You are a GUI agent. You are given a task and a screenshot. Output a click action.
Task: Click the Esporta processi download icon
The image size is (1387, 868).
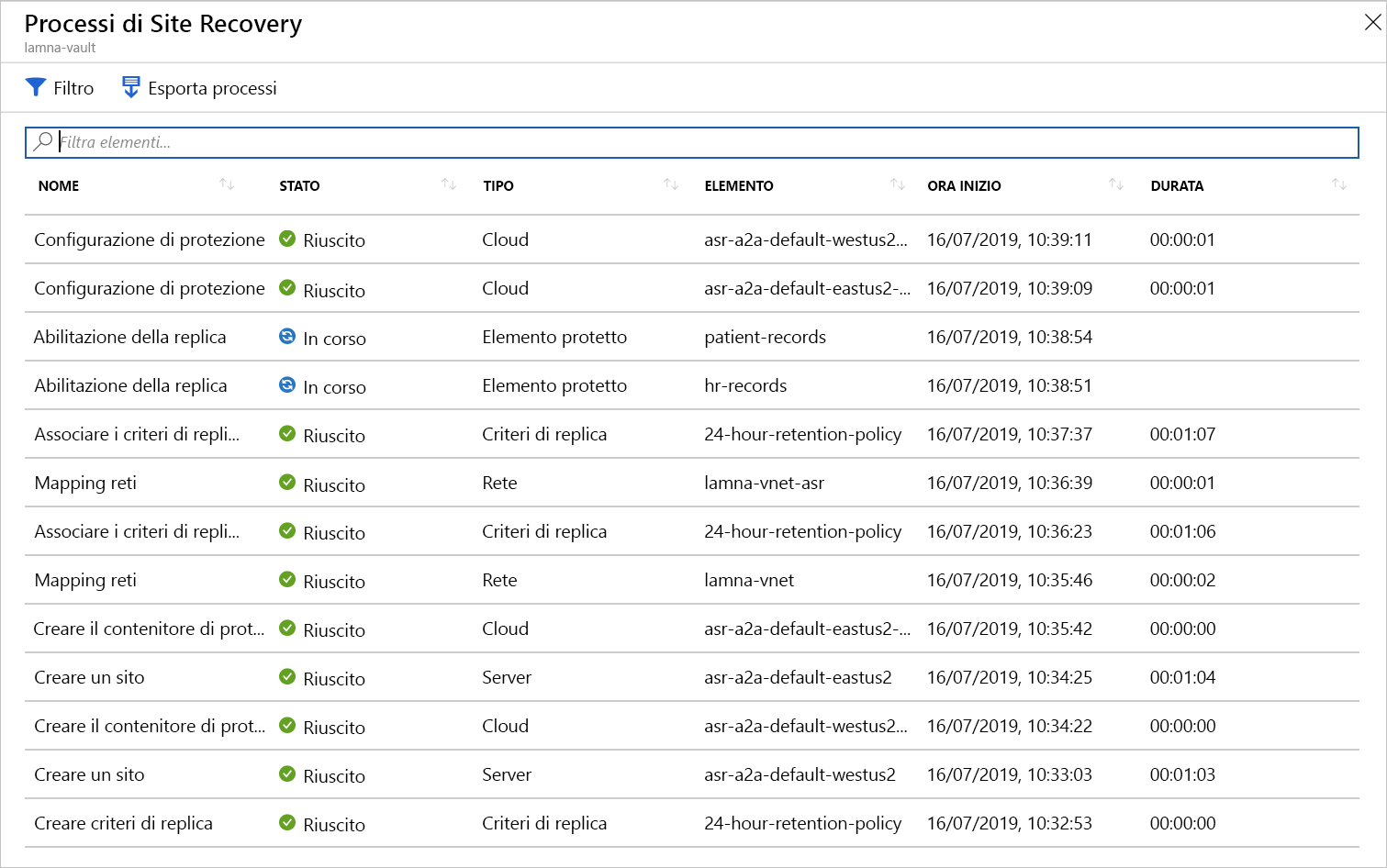131,87
